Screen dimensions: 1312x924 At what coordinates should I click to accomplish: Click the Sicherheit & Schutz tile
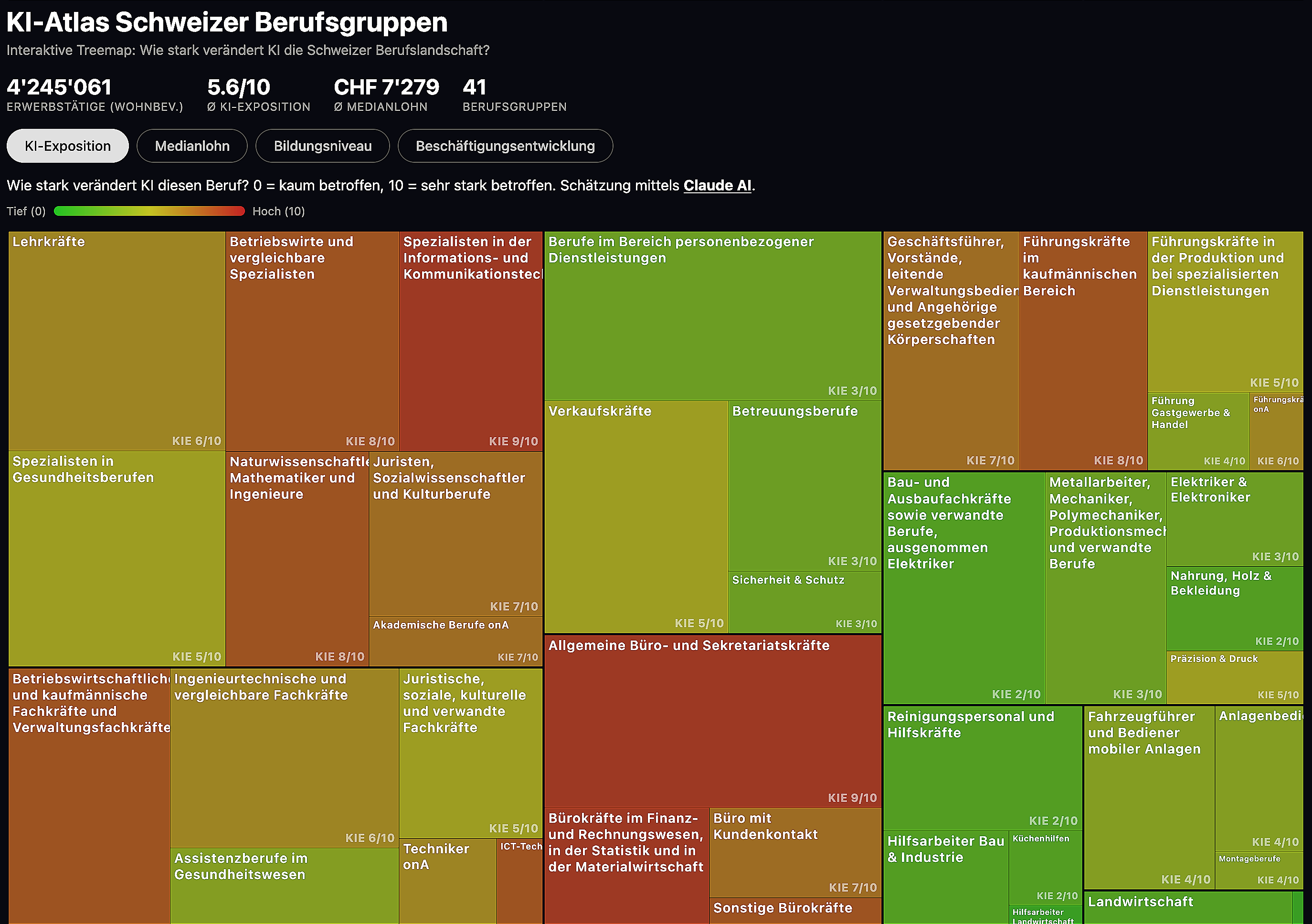[x=804, y=602]
